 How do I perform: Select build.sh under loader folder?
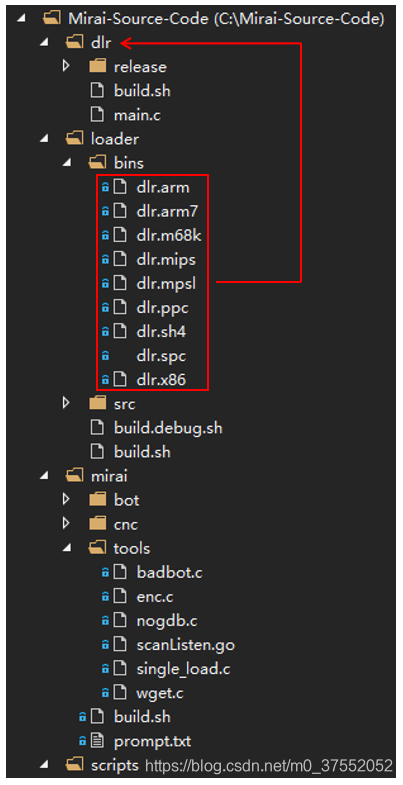142,452
